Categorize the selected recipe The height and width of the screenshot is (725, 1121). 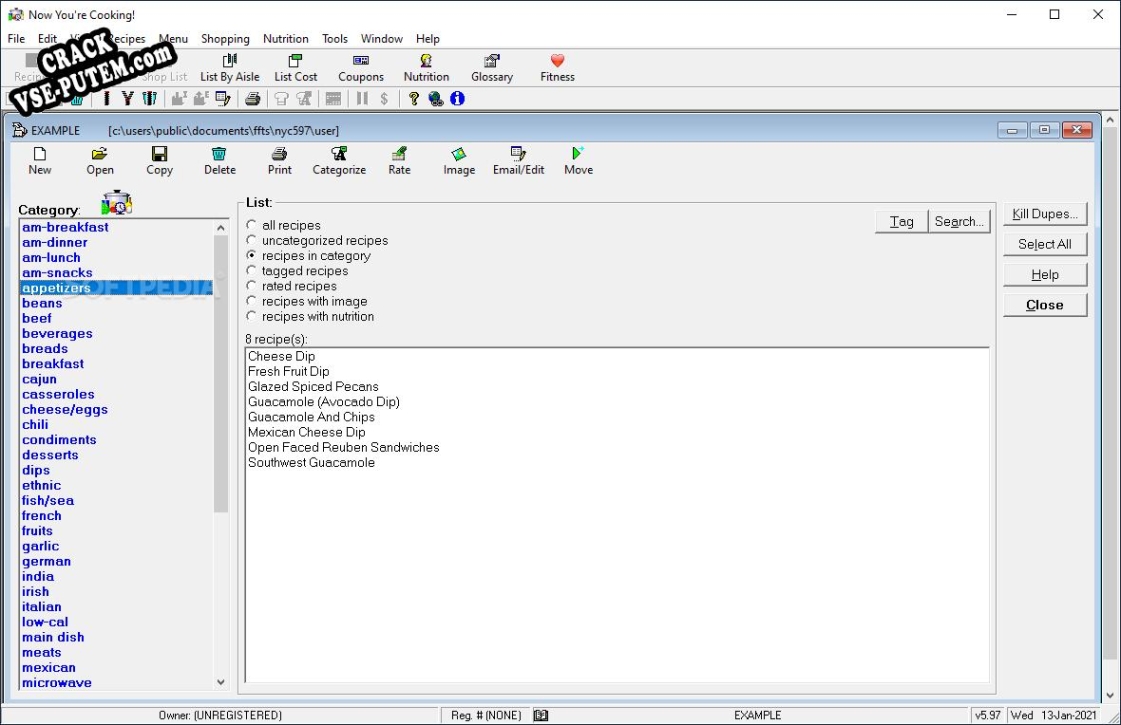pos(339,161)
